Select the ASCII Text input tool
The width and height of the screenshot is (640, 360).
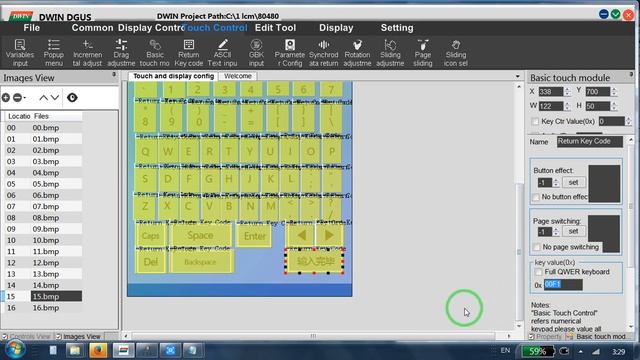(222, 53)
